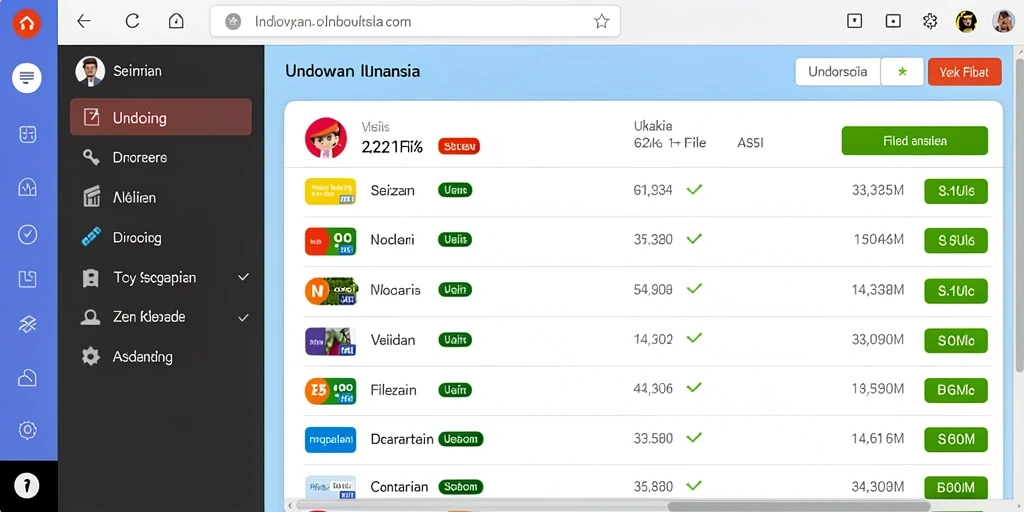Viewport: 1024px width, 512px height.
Task: Click the green star button in header
Action: point(903,72)
